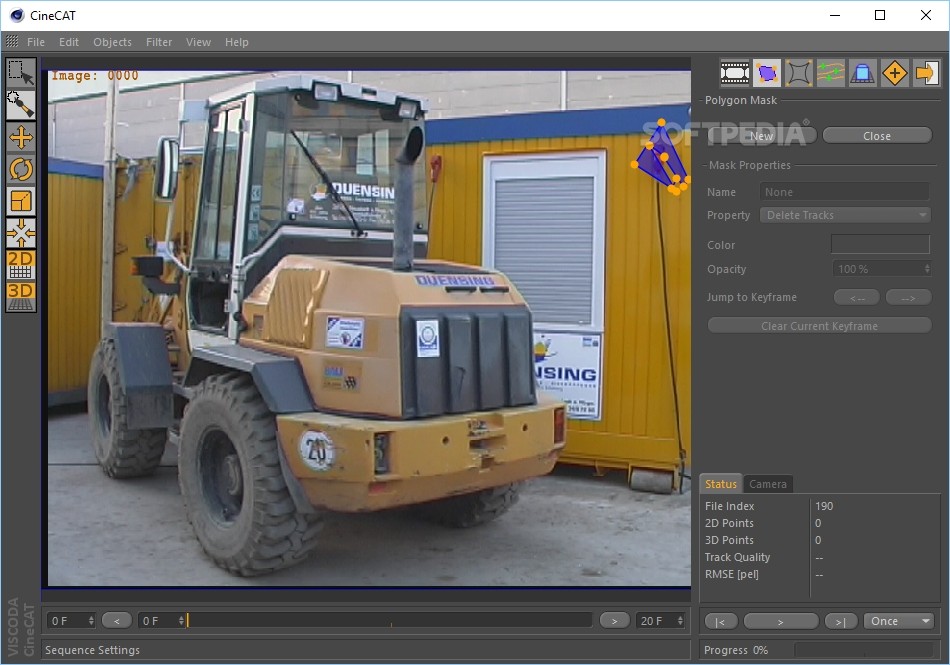The width and height of the screenshot is (950, 665).
Task: Jump to previous keyframe button
Action: click(857, 297)
